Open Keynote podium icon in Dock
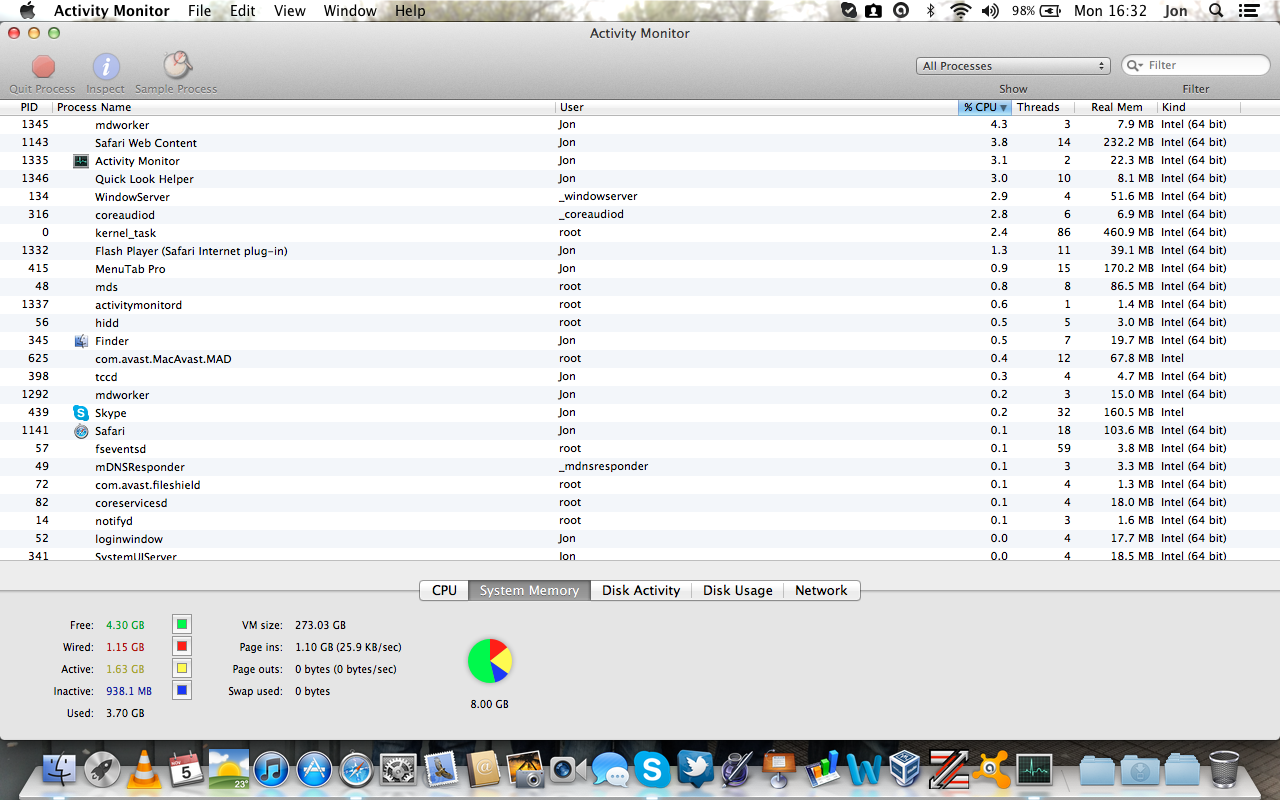Image resolution: width=1280 pixels, height=800 pixels. [x=779, y=768]
